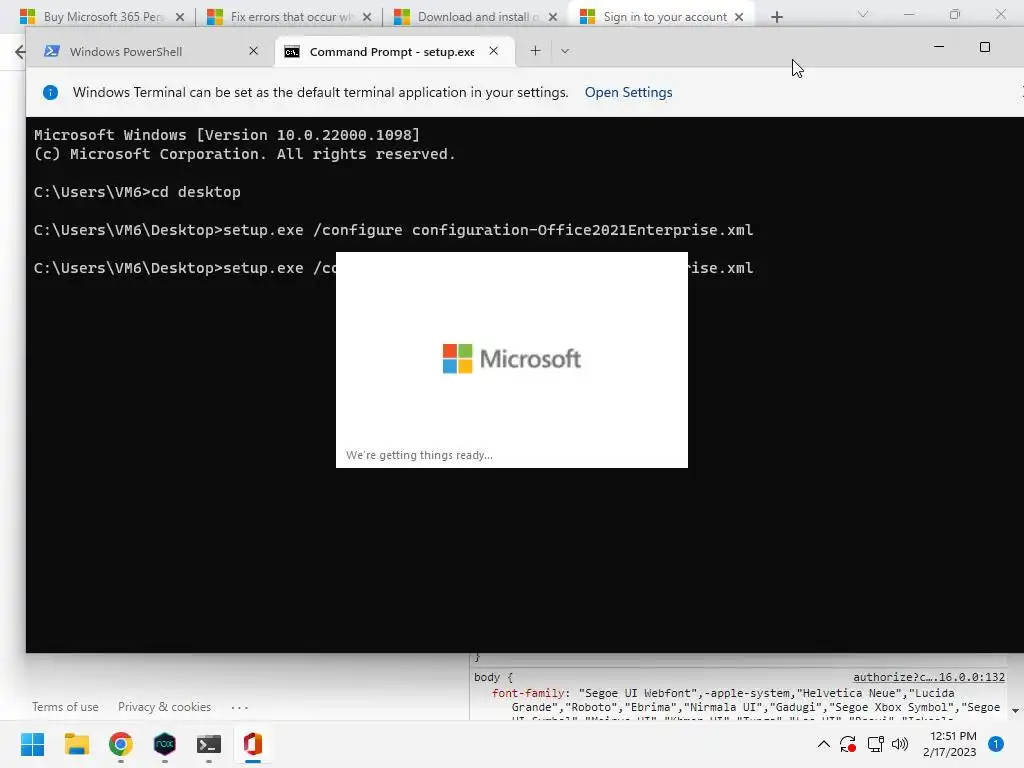Close the Sign in to your account tab
The image size is (1024, 768).
[x=739, y=17]
